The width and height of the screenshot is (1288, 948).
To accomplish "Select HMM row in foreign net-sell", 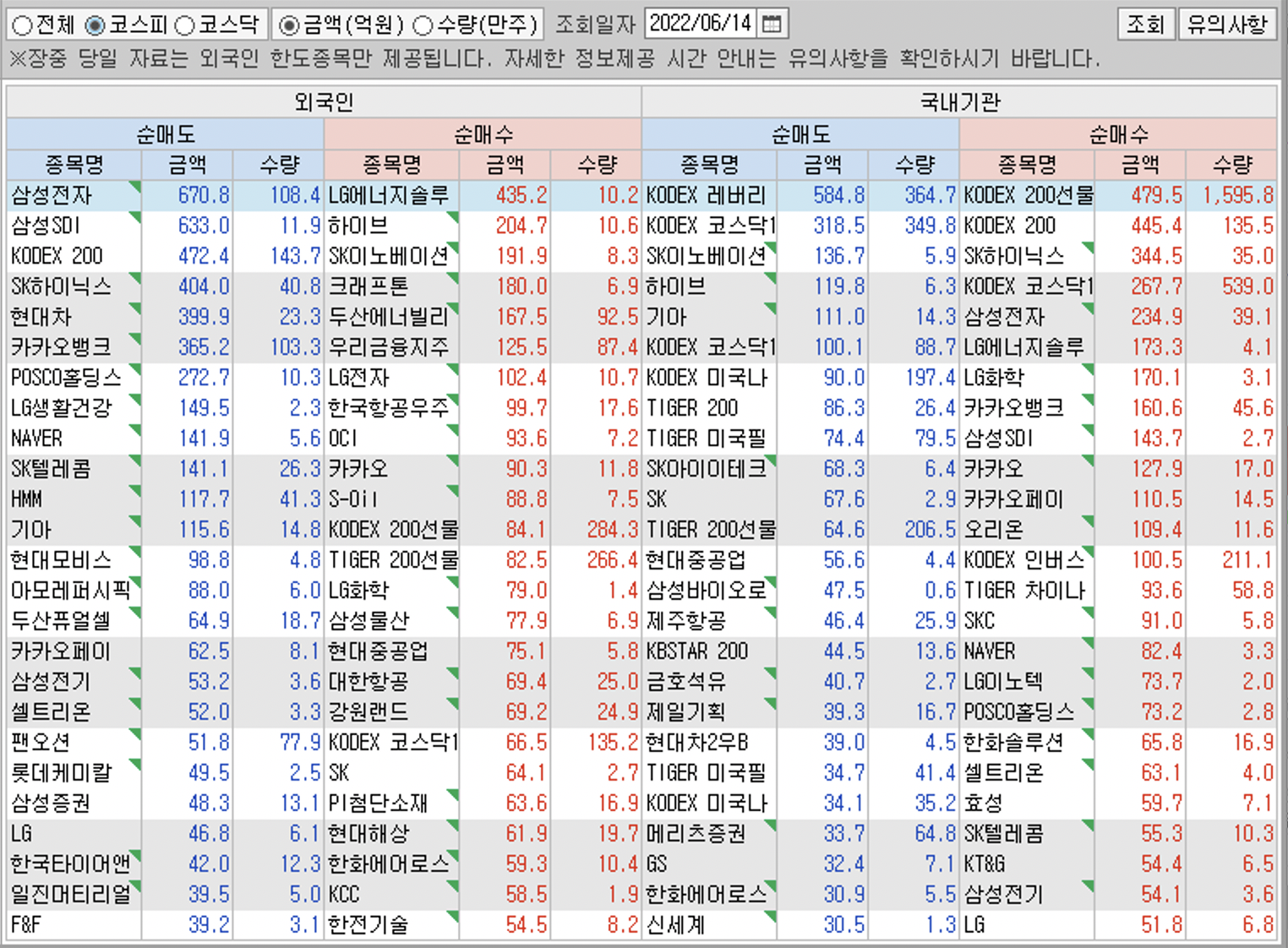I will point(74,499).
